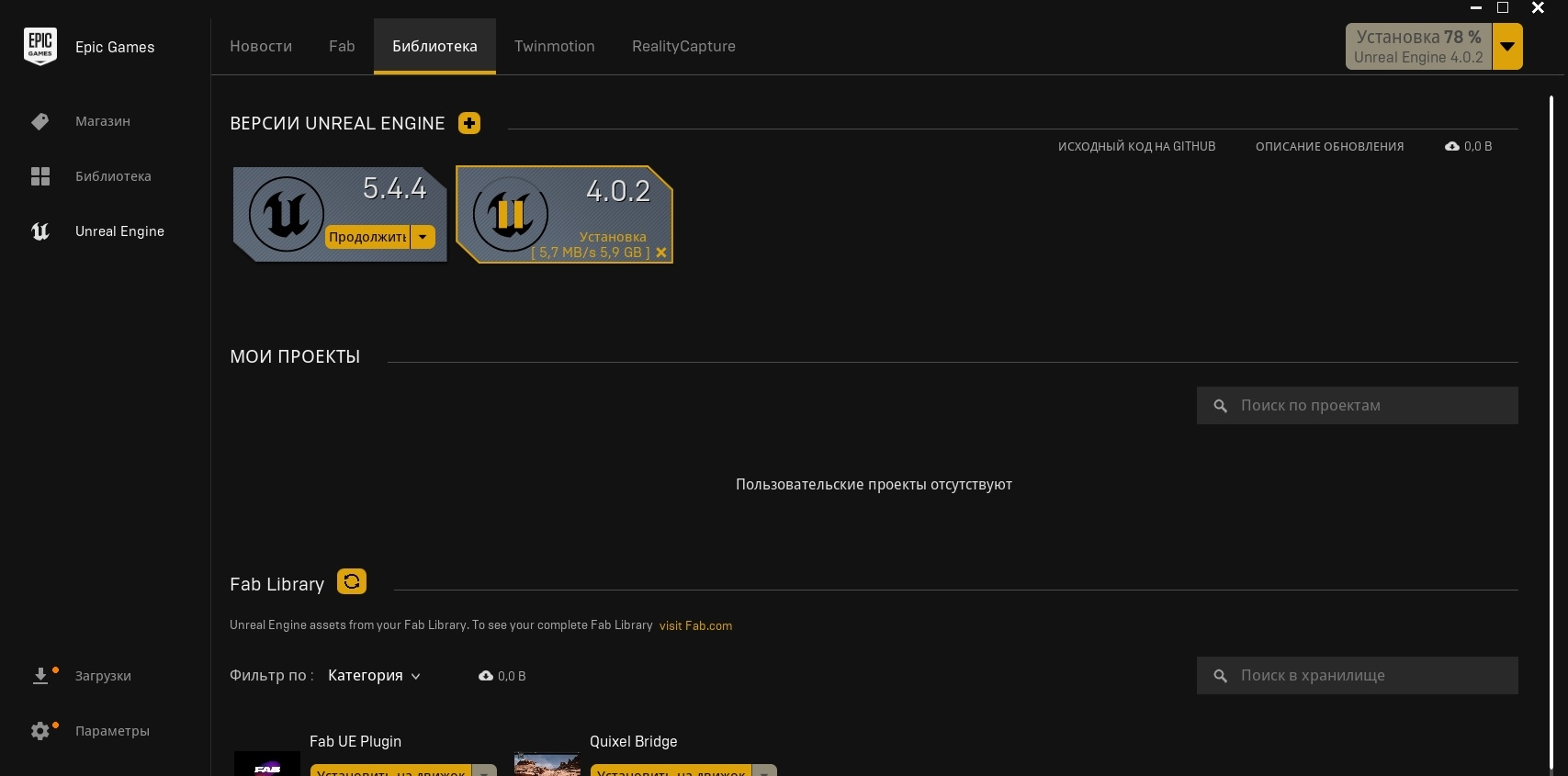
Task: Click the search icon in Поиск в хранилище
Action: point(1221,676)
